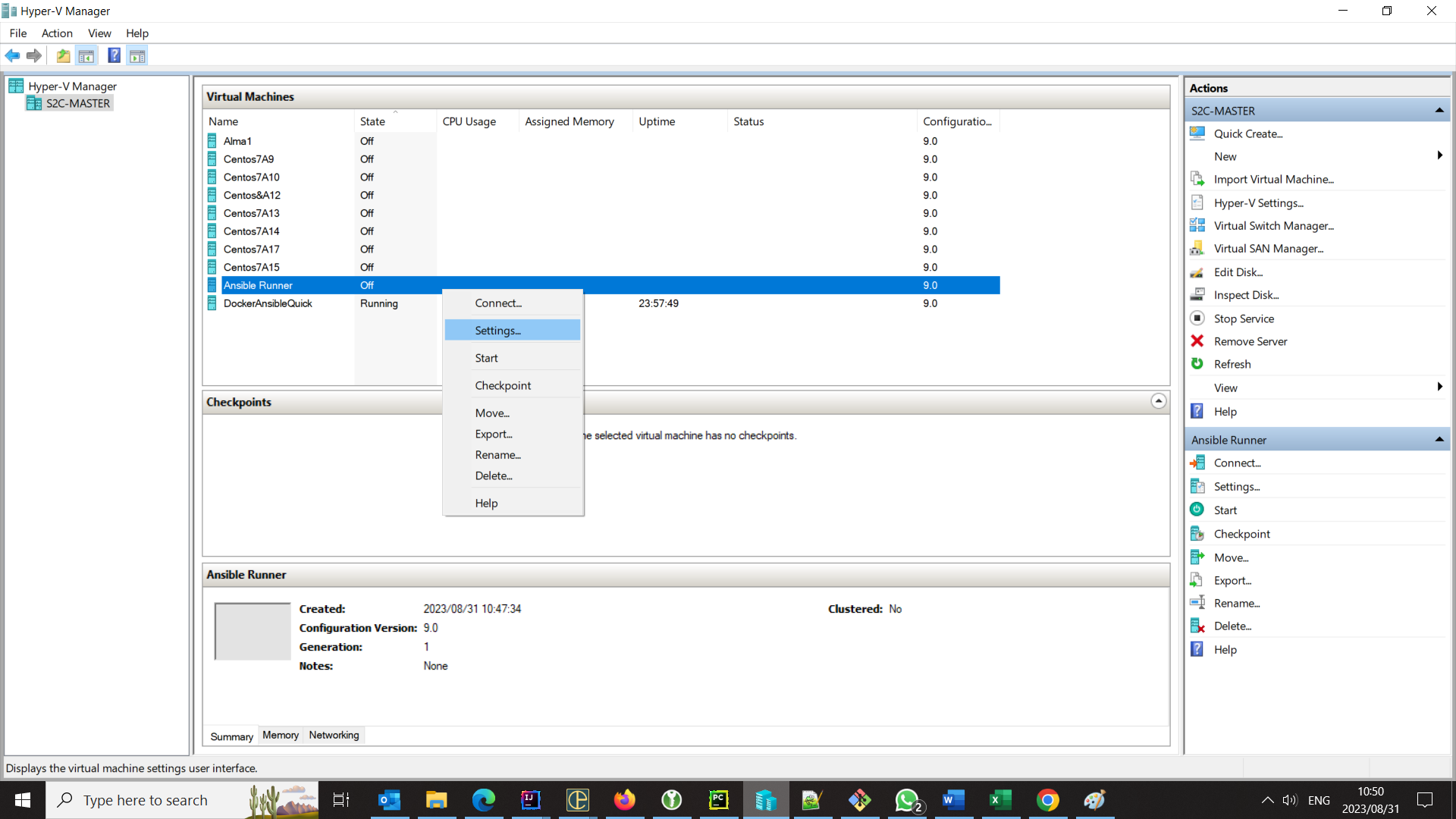
Task: Click Stop Service in Actions pane
Action: 1243,318
